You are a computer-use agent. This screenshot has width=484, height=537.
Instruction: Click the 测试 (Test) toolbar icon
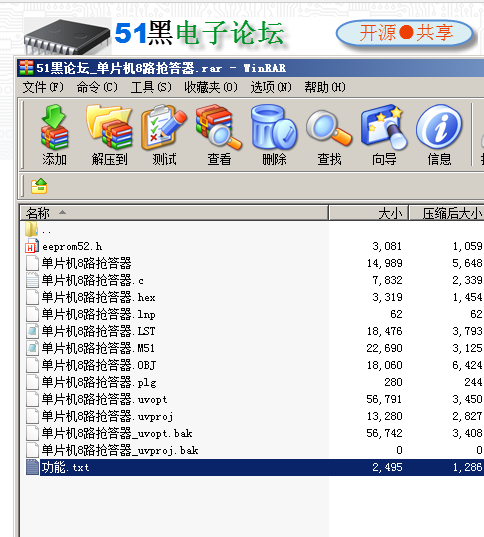coord(164,127)
